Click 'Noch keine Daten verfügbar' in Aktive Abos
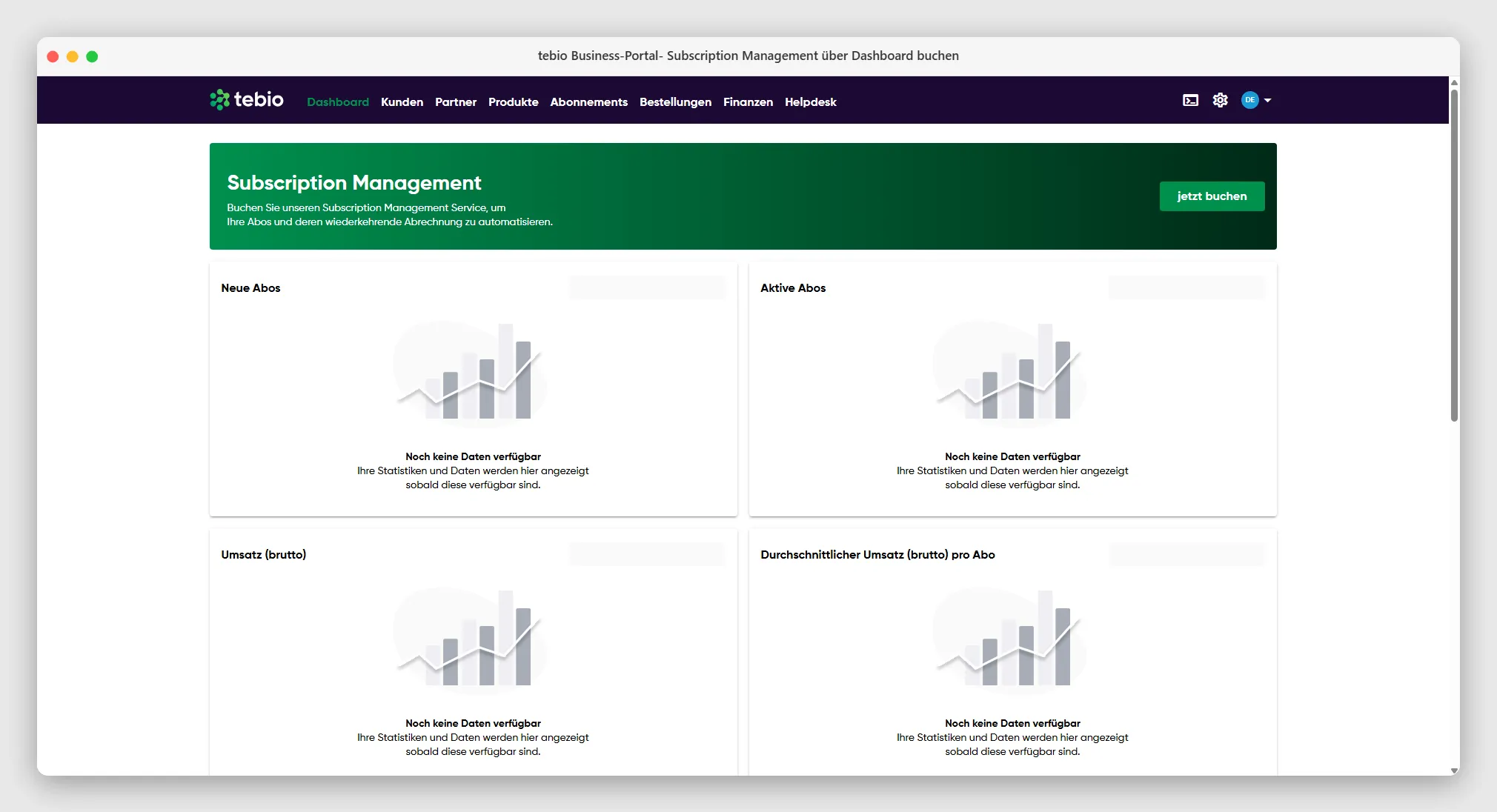This screenshot has width=1497, height=812. 1012,456
